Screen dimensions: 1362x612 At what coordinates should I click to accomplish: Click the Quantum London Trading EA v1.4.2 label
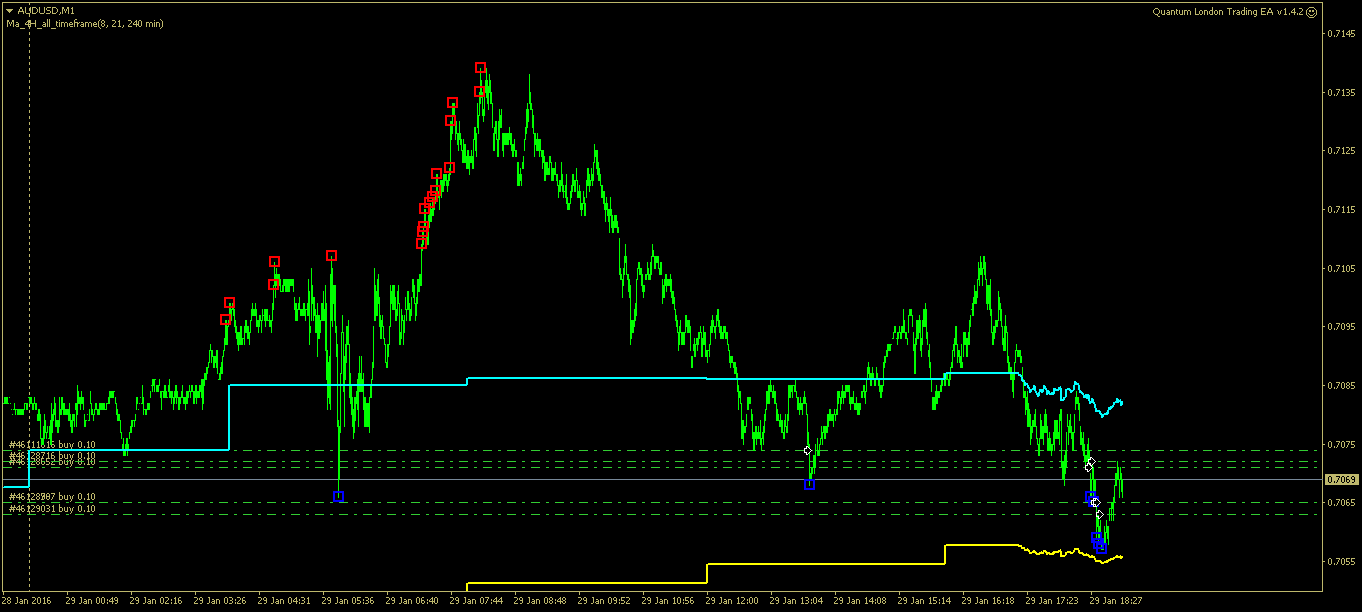pyautogui.click(x=1228, y=11)
